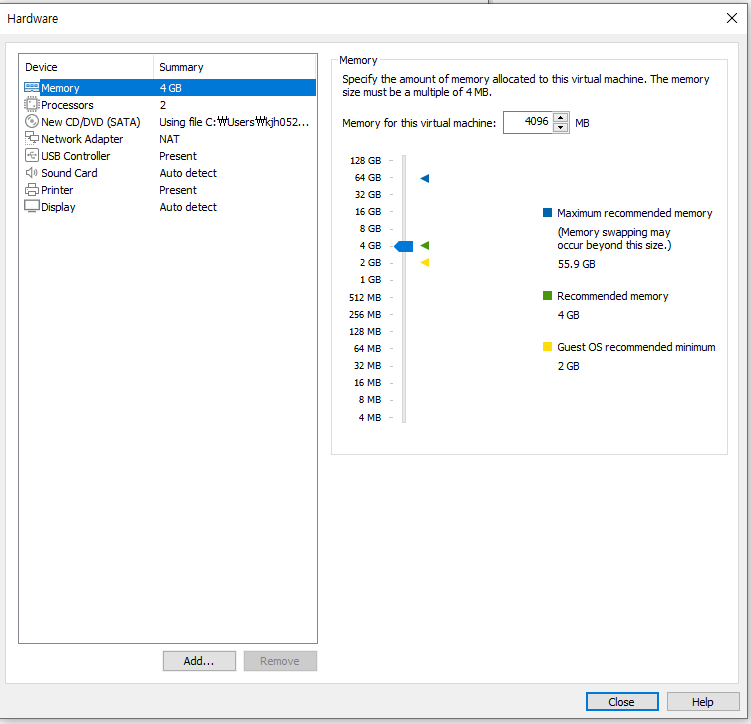
Task: Open Help for the Hardware dialog
Action: click(x=703, y=701)
